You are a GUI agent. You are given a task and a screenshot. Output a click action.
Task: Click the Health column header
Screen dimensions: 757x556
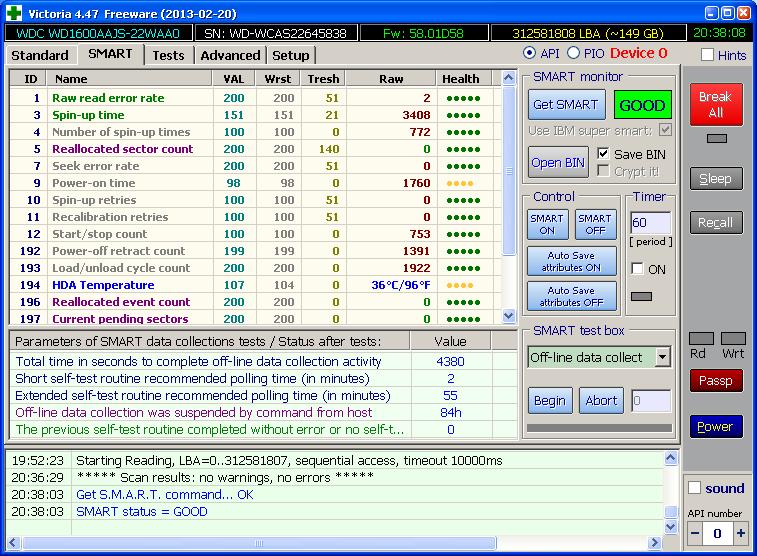(x=463, y=79)
